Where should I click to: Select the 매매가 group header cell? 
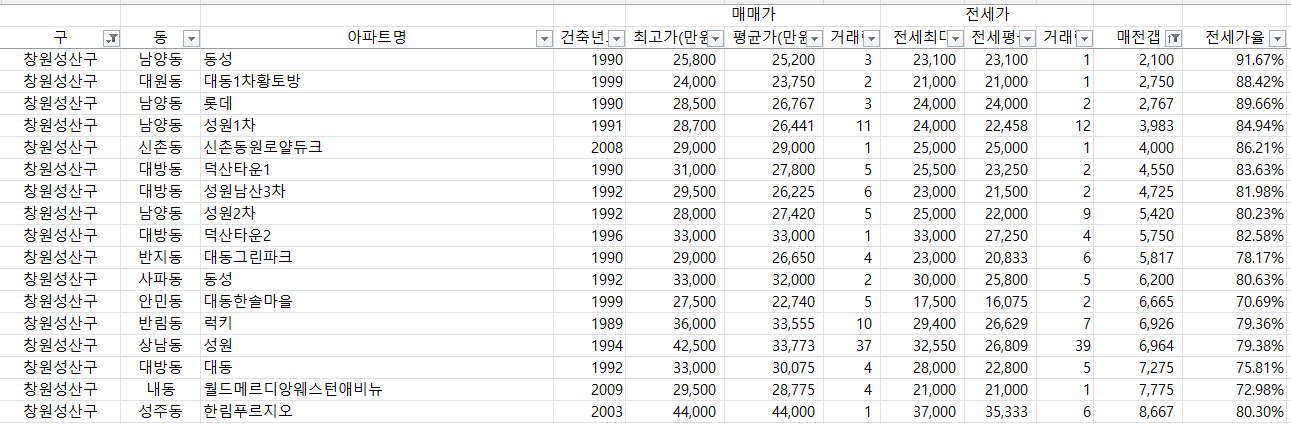pos(754,14)
